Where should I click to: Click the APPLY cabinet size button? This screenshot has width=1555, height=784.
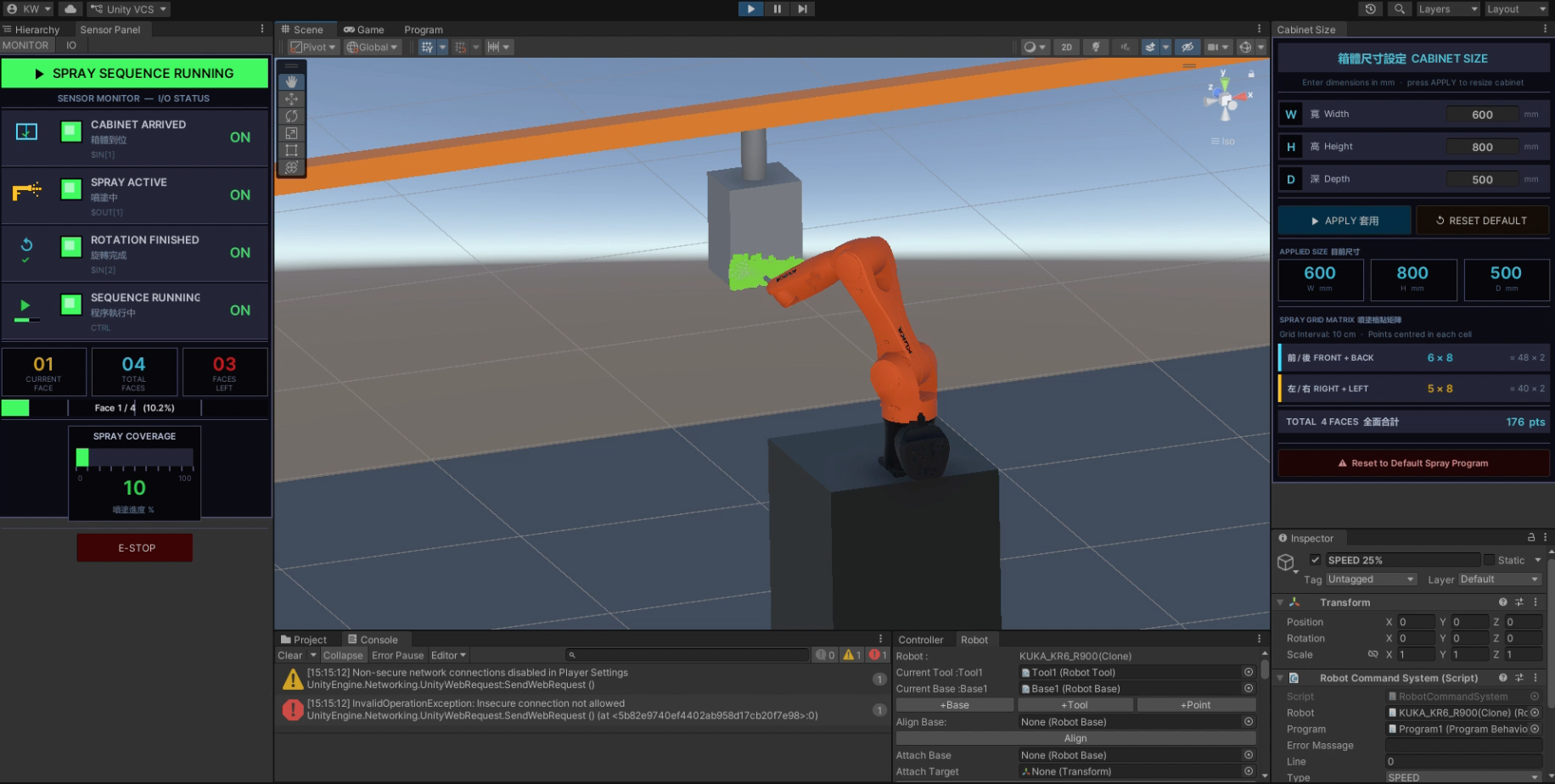(1344, 221)
